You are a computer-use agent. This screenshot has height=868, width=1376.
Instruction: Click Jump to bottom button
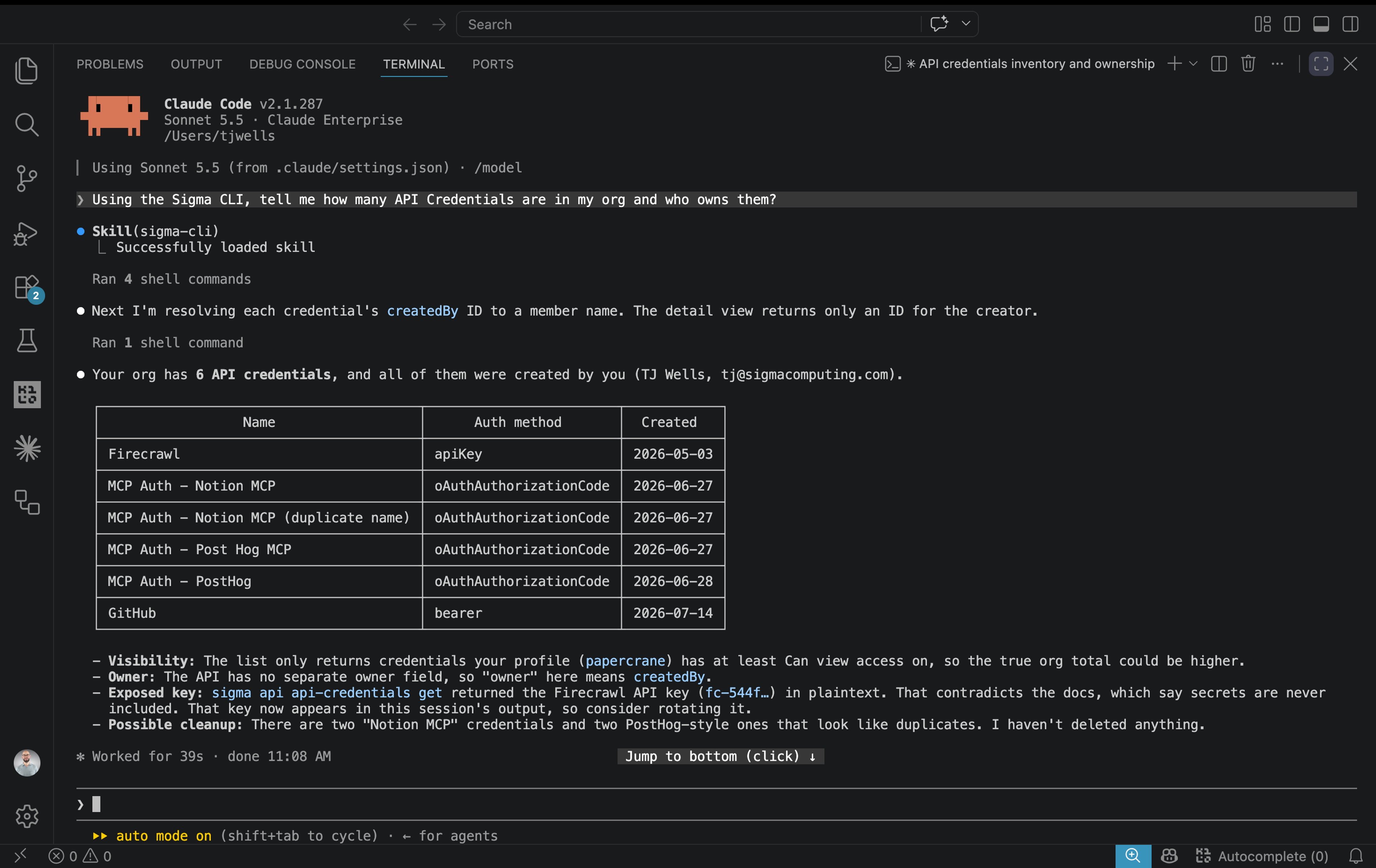720,756
